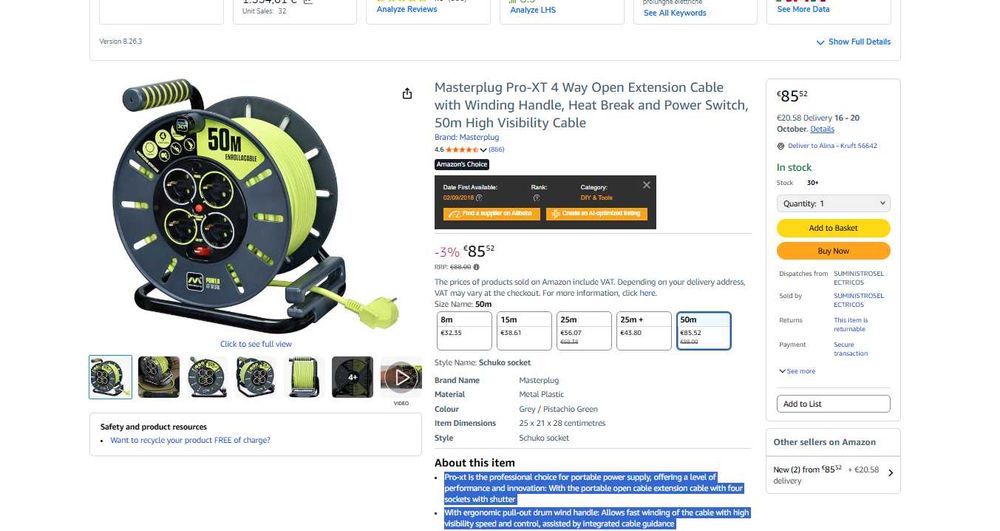Open Other sellers New (2) arrow
The width and height of the screenshot is (1000, 531).
(890, 473)
